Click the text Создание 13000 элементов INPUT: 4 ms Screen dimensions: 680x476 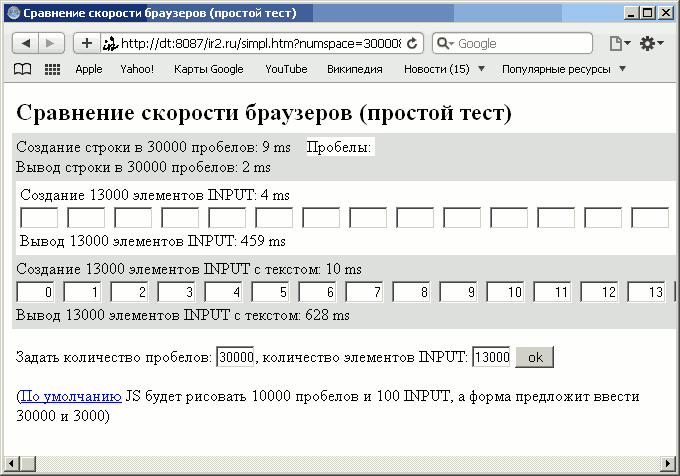(155, 195)
